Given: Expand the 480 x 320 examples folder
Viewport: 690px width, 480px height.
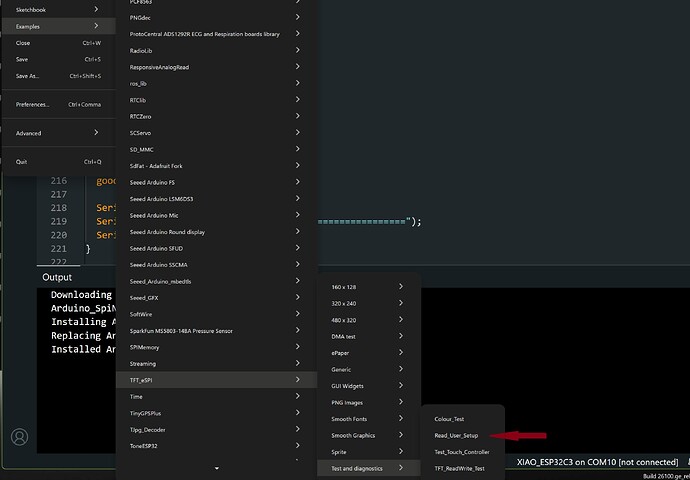Looking at the screenshot, I should [x=369, y=320].
